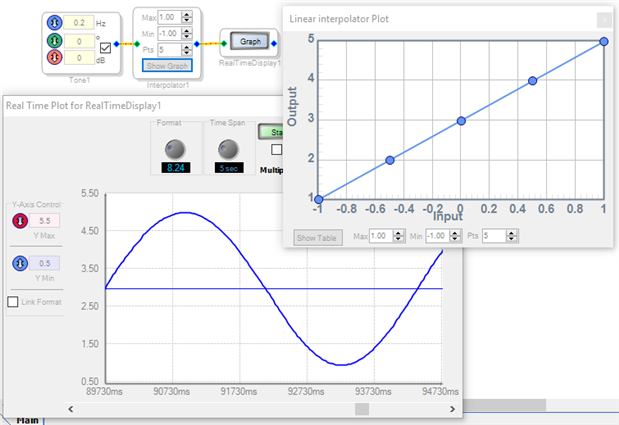Click the Interpolator1 output connector pin
Viewport: 619px width, 425px height.
point(197,44)
